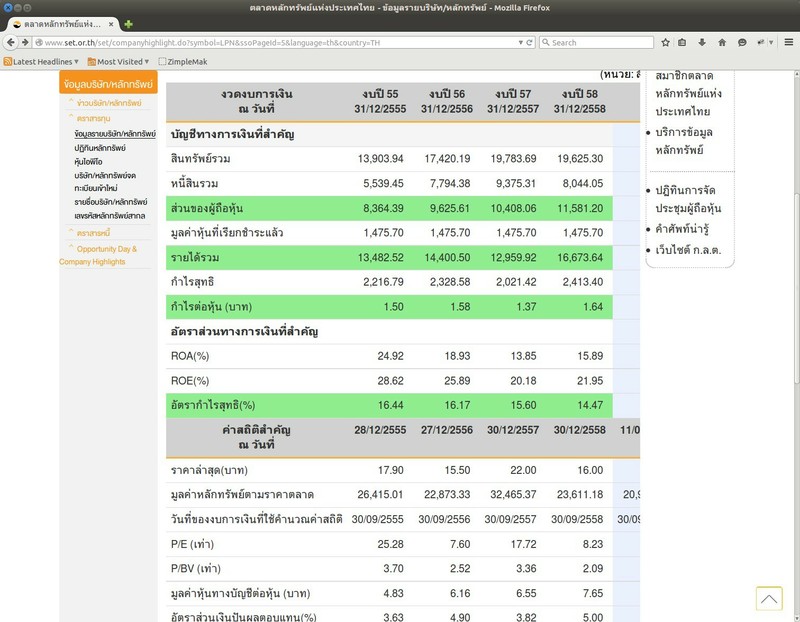Click the P/E (เท่า) row label
This screenshot has height=622, width=800.
click(x=192, y=544)
